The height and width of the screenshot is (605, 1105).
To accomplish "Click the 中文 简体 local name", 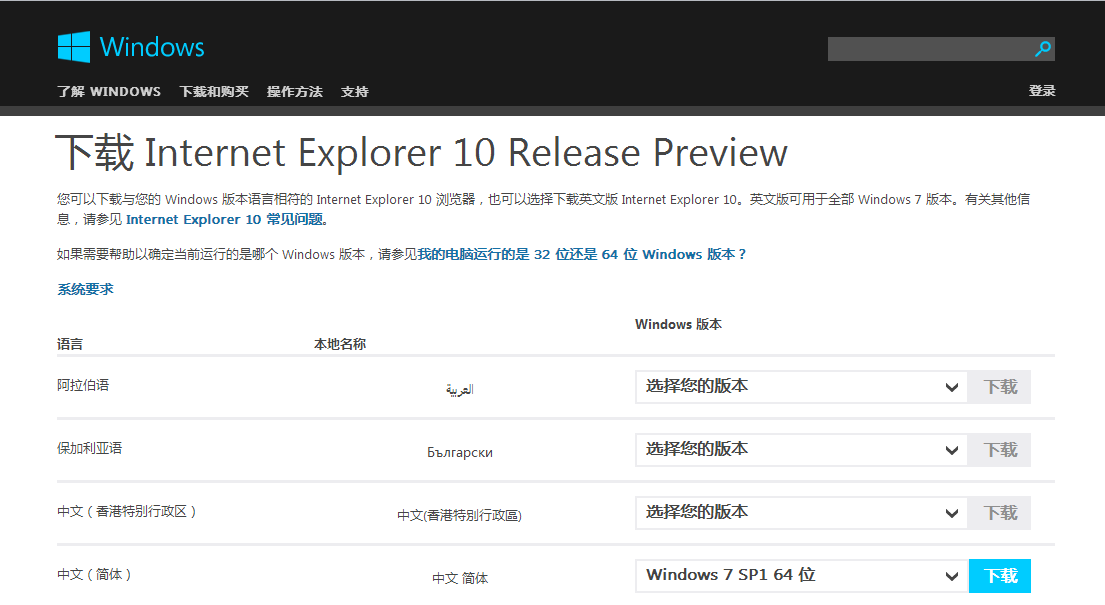I will coord(460,578).
